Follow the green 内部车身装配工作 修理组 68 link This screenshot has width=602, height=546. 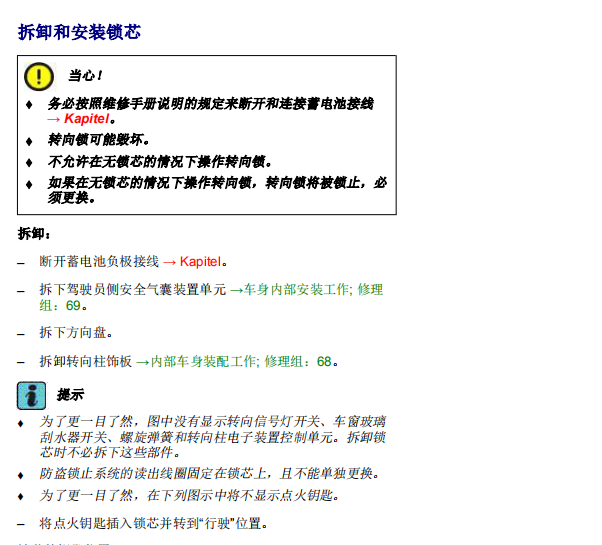pyautogui.click(x=234, y=362)
